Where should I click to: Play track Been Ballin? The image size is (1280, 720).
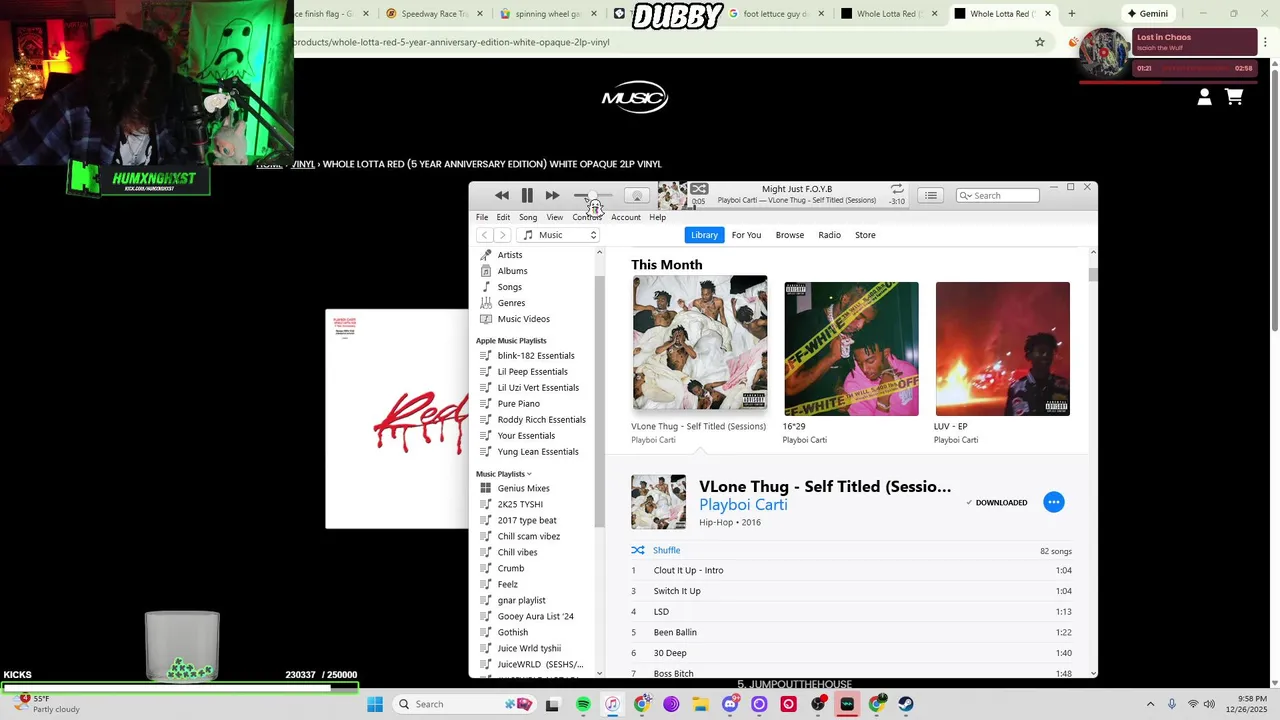click(x=851, y=632)
